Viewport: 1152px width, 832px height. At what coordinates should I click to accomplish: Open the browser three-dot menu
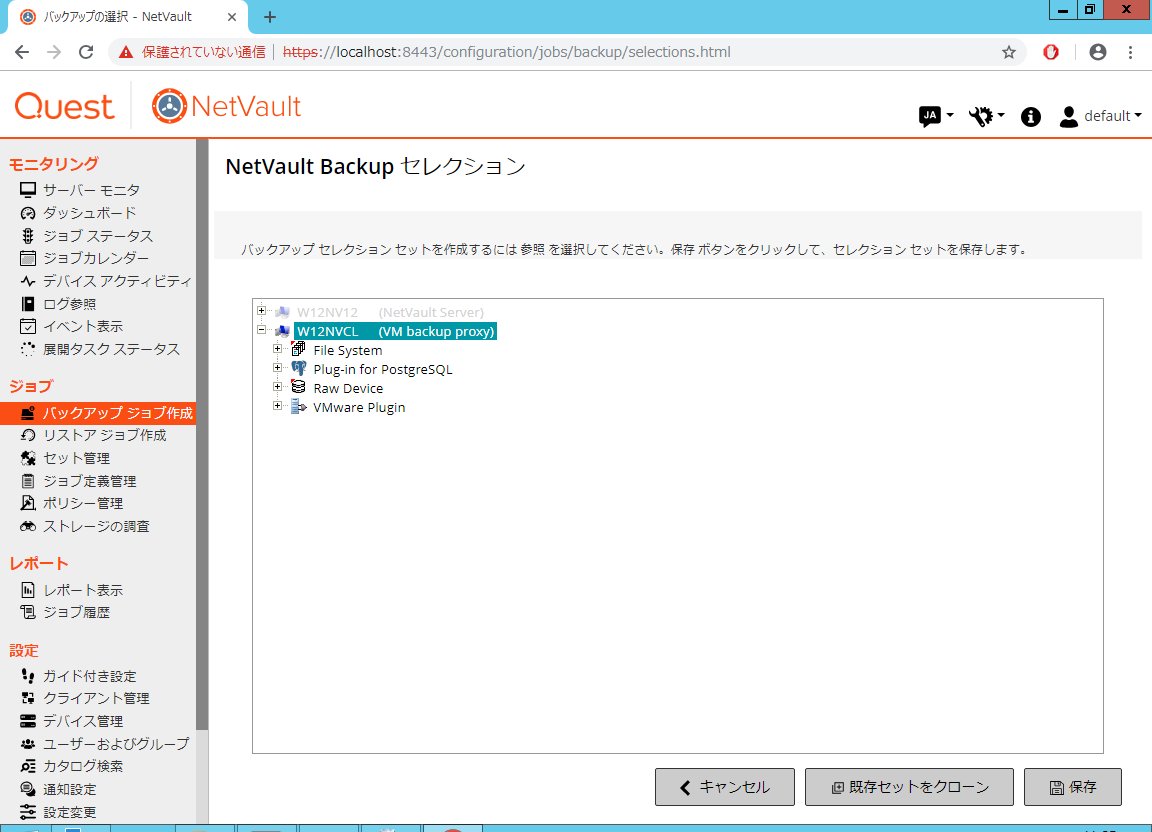click(x=1130, y=52)
